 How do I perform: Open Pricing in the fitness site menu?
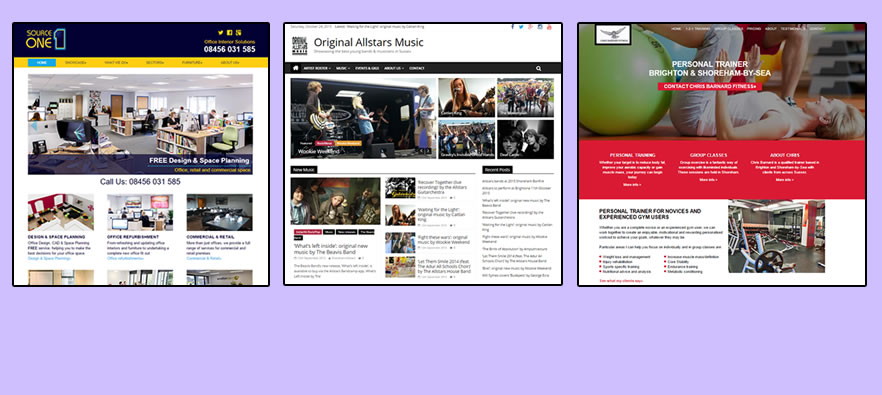pos(754,28)
